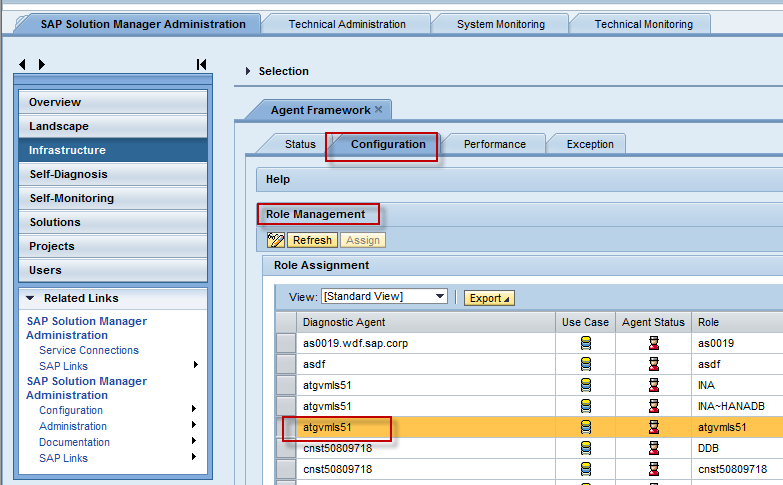Screen dimensions: 783x485
Task: Go back with the left navigation arrow
Action: 22,64
